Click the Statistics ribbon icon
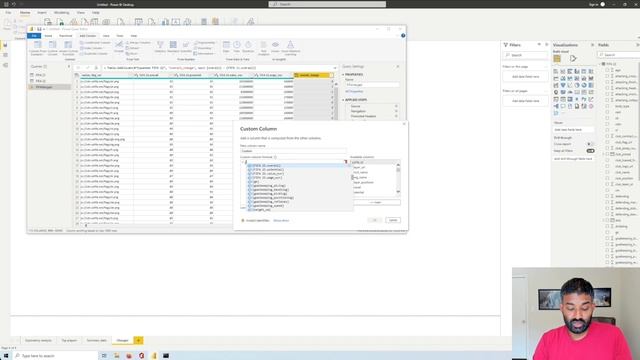 pos(160,45)
